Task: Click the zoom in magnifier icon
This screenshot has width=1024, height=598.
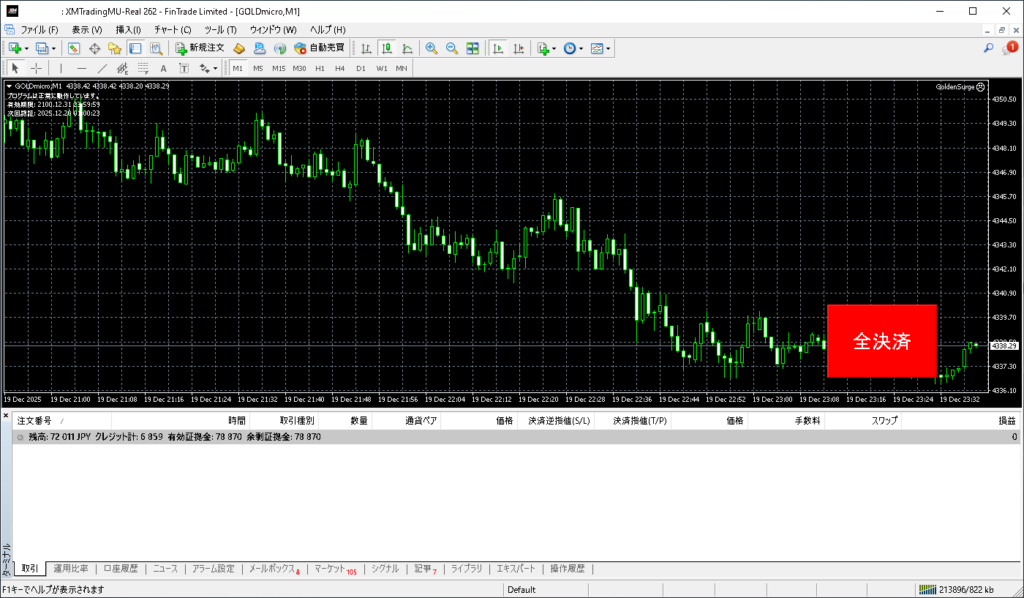Action: (x=431, y=48)
